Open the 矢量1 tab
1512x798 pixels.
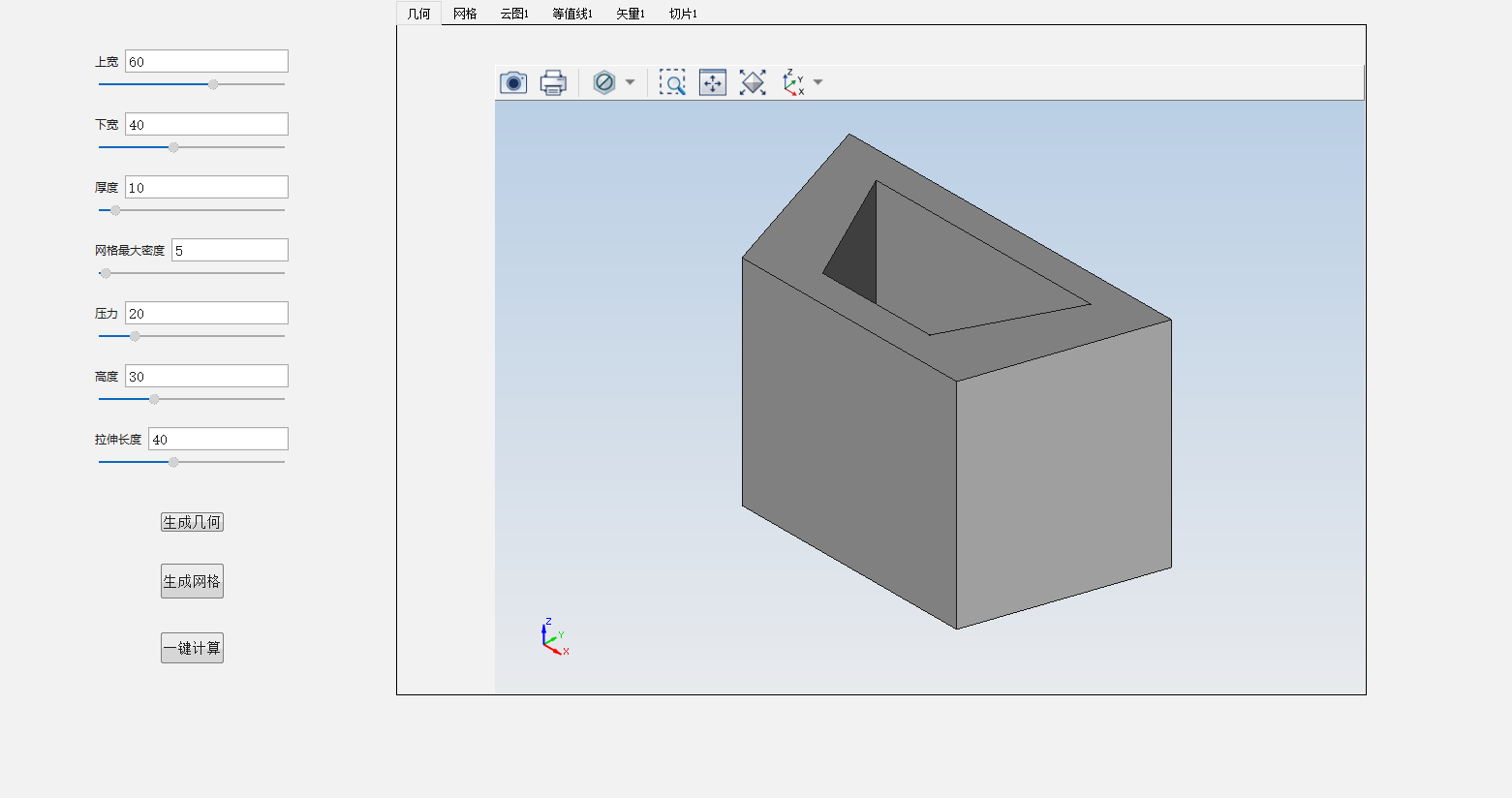631,14
